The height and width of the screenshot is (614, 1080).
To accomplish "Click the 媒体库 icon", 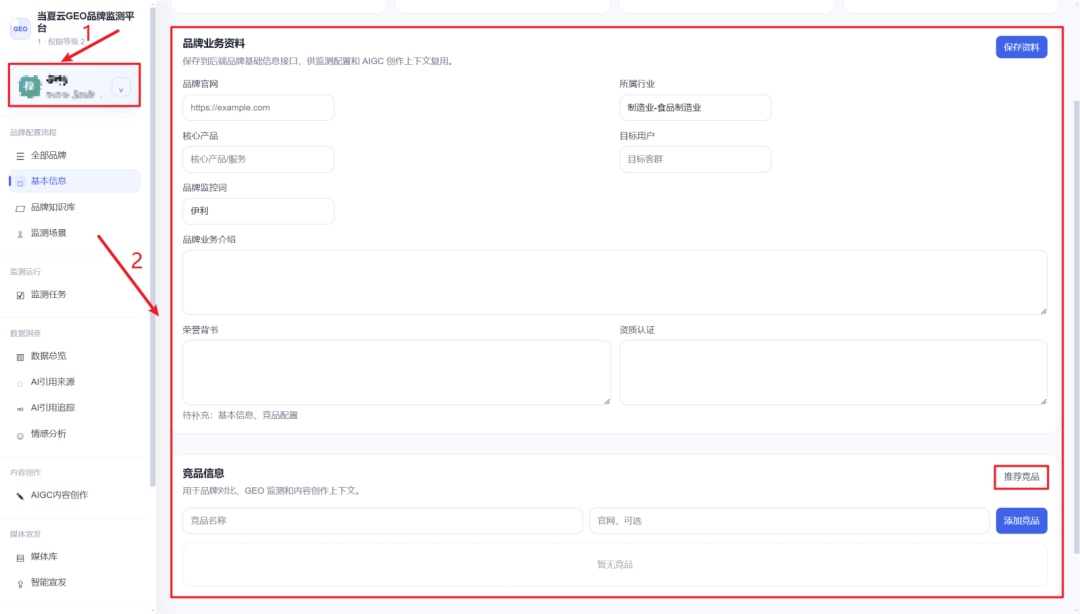I will click(20, 557).
